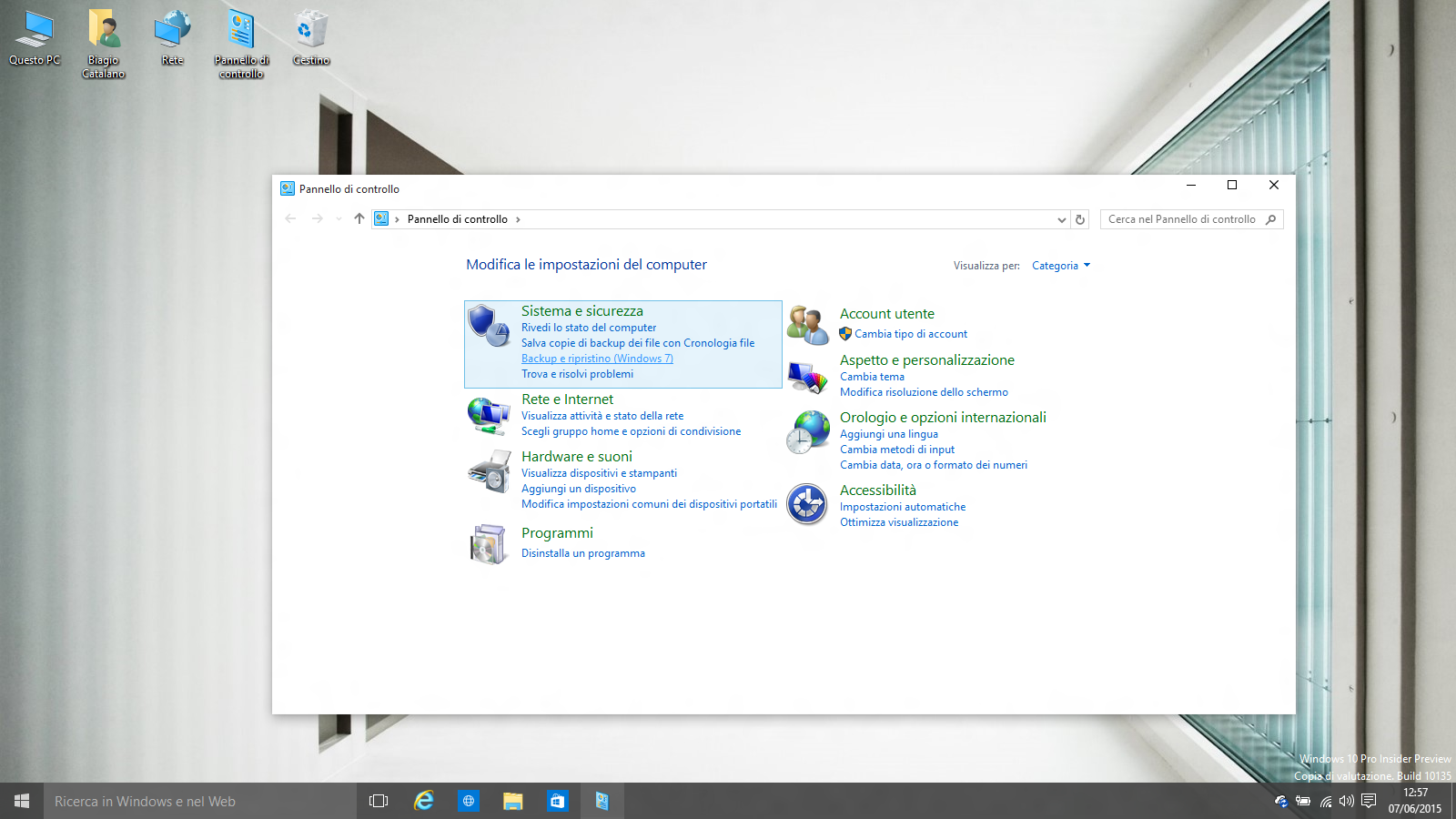Expand the chevron before Pannello di controllo breadcrumb
The width and height of the screenshot is (1456, 819).
pos(397,219)
